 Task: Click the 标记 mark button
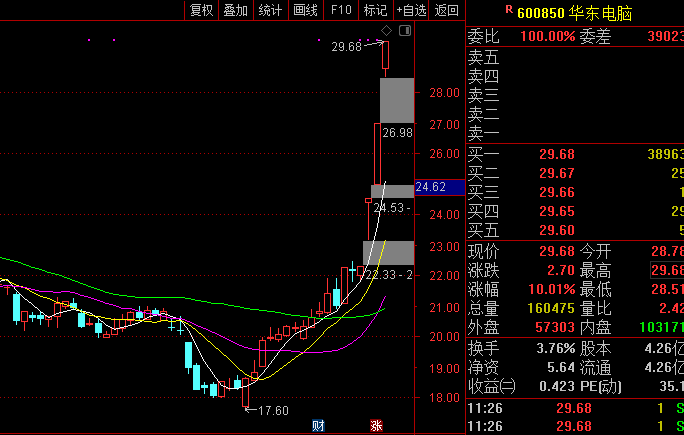click(x=376, y=10)
